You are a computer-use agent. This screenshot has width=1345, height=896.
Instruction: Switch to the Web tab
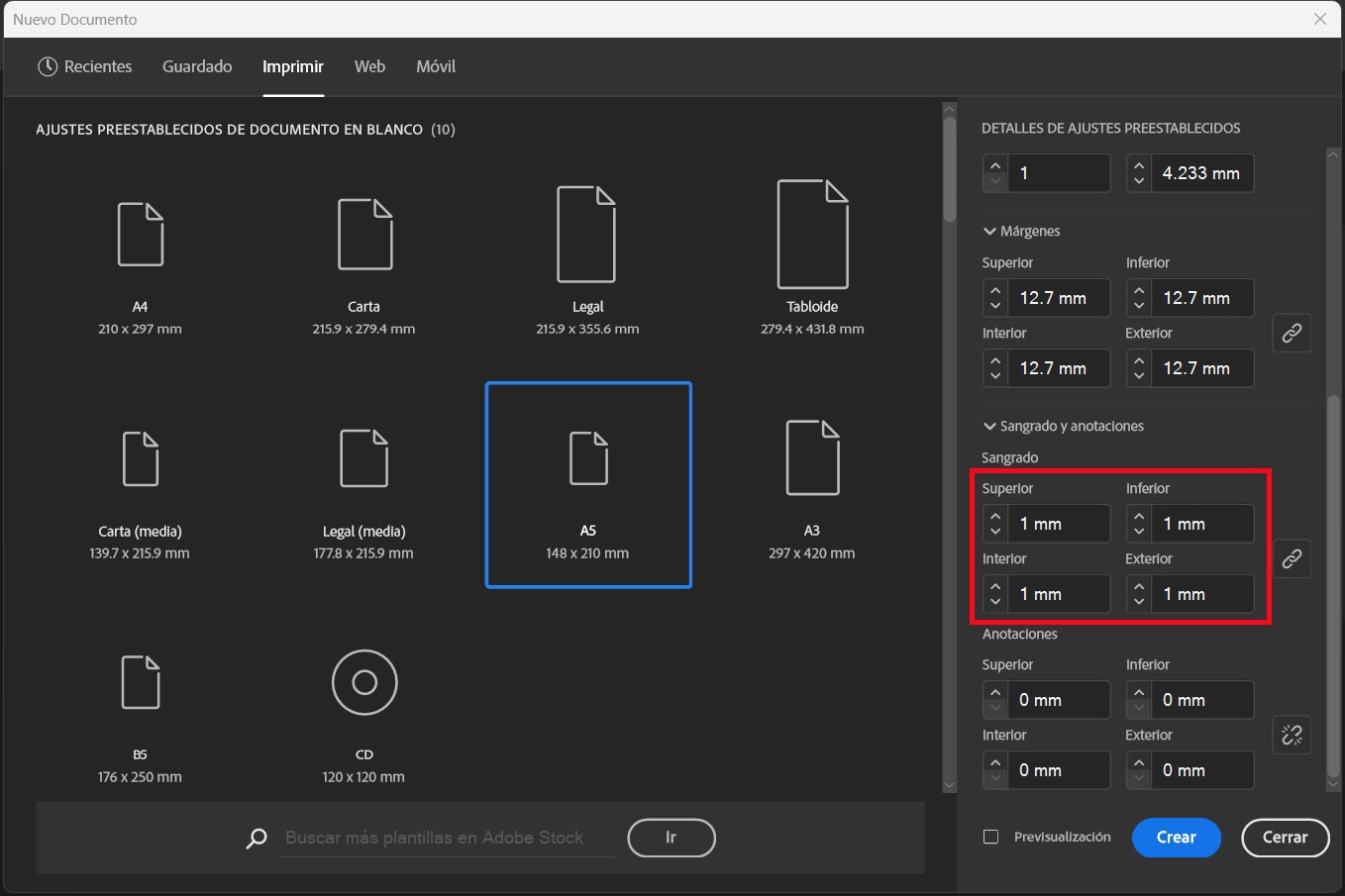tap(369, 66)
